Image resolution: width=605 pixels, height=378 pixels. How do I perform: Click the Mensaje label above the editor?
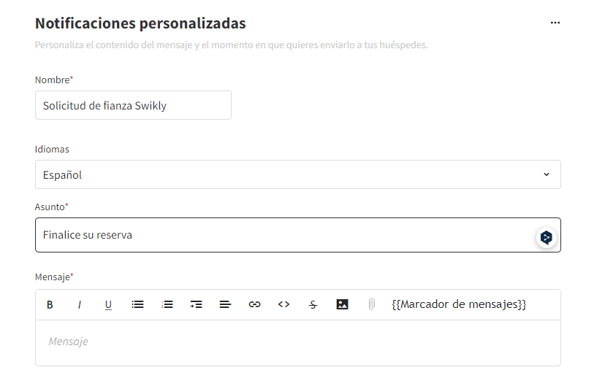click(54, 277)
